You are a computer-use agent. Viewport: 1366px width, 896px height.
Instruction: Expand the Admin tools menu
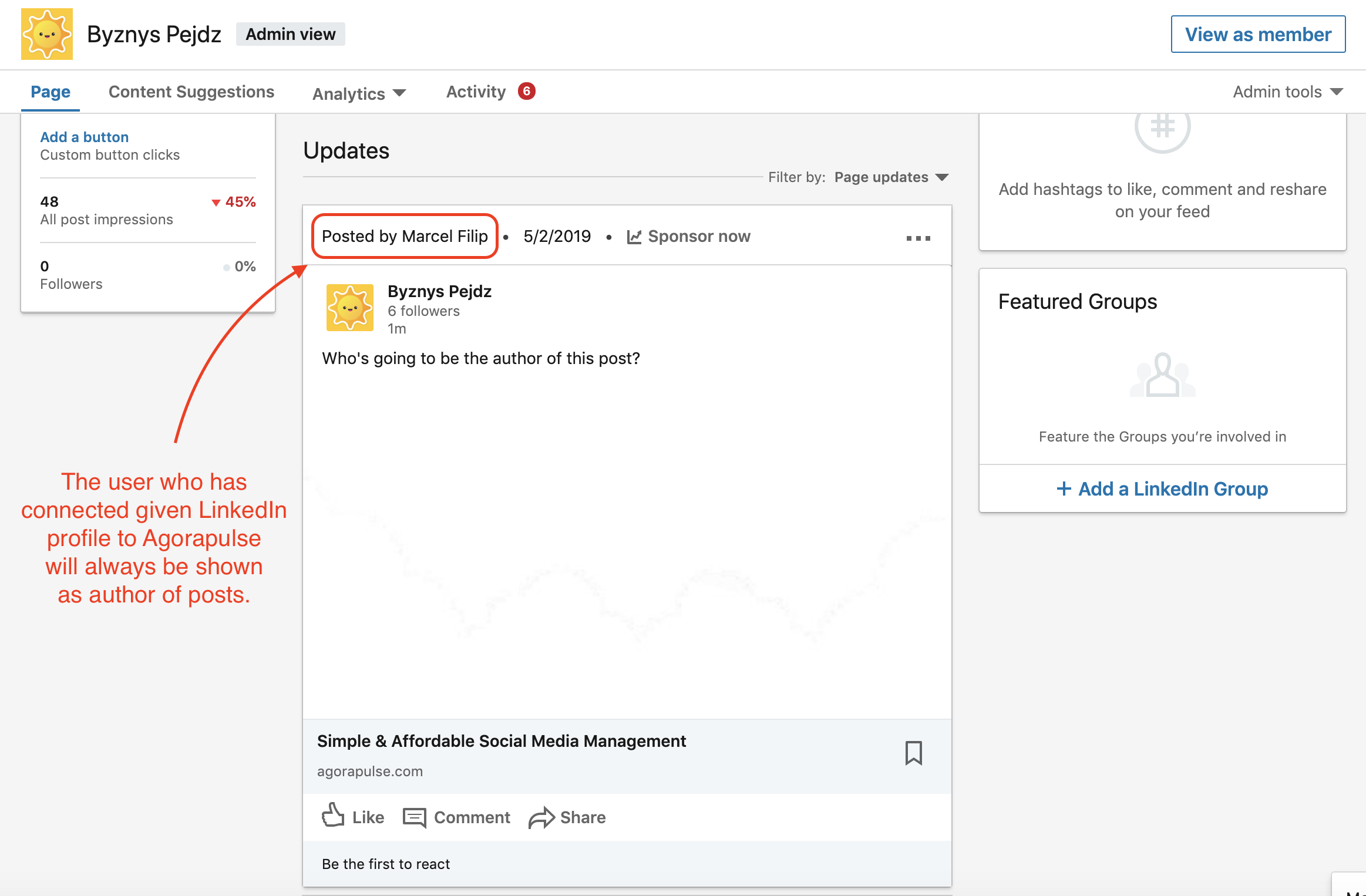(x=1288, y=92)
